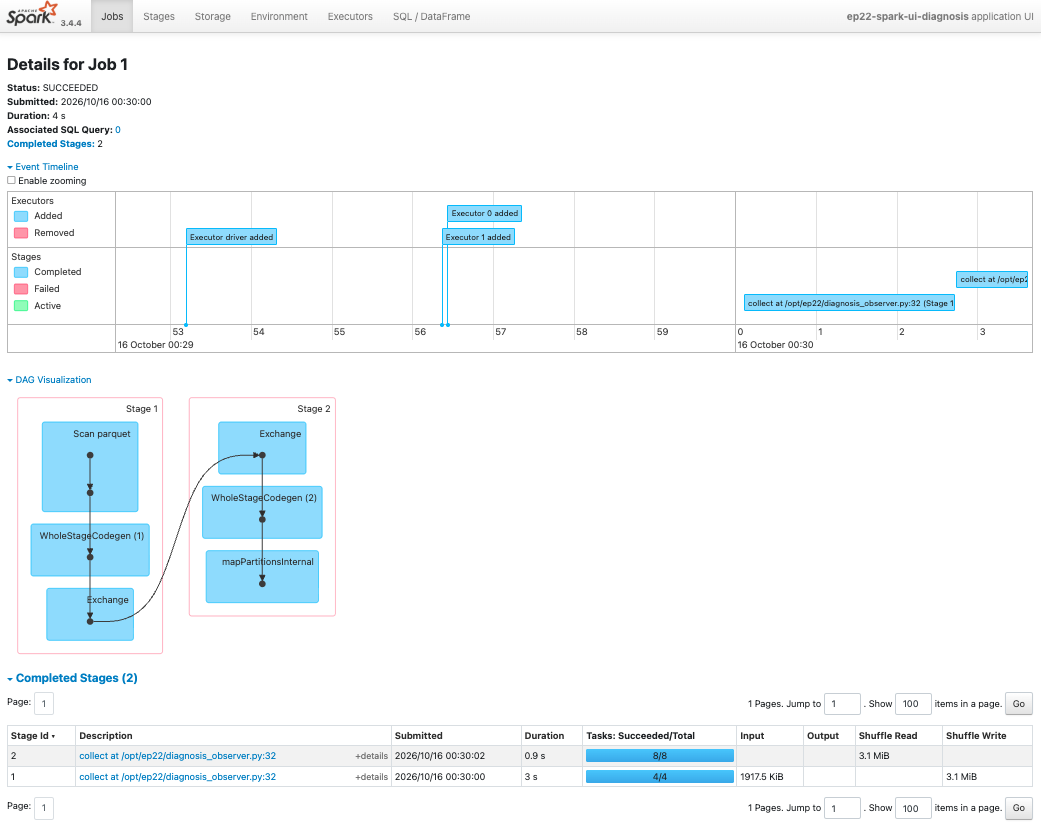
Task: Open the Storage tab
Action: pyautogui.click(x=212, y=16)
